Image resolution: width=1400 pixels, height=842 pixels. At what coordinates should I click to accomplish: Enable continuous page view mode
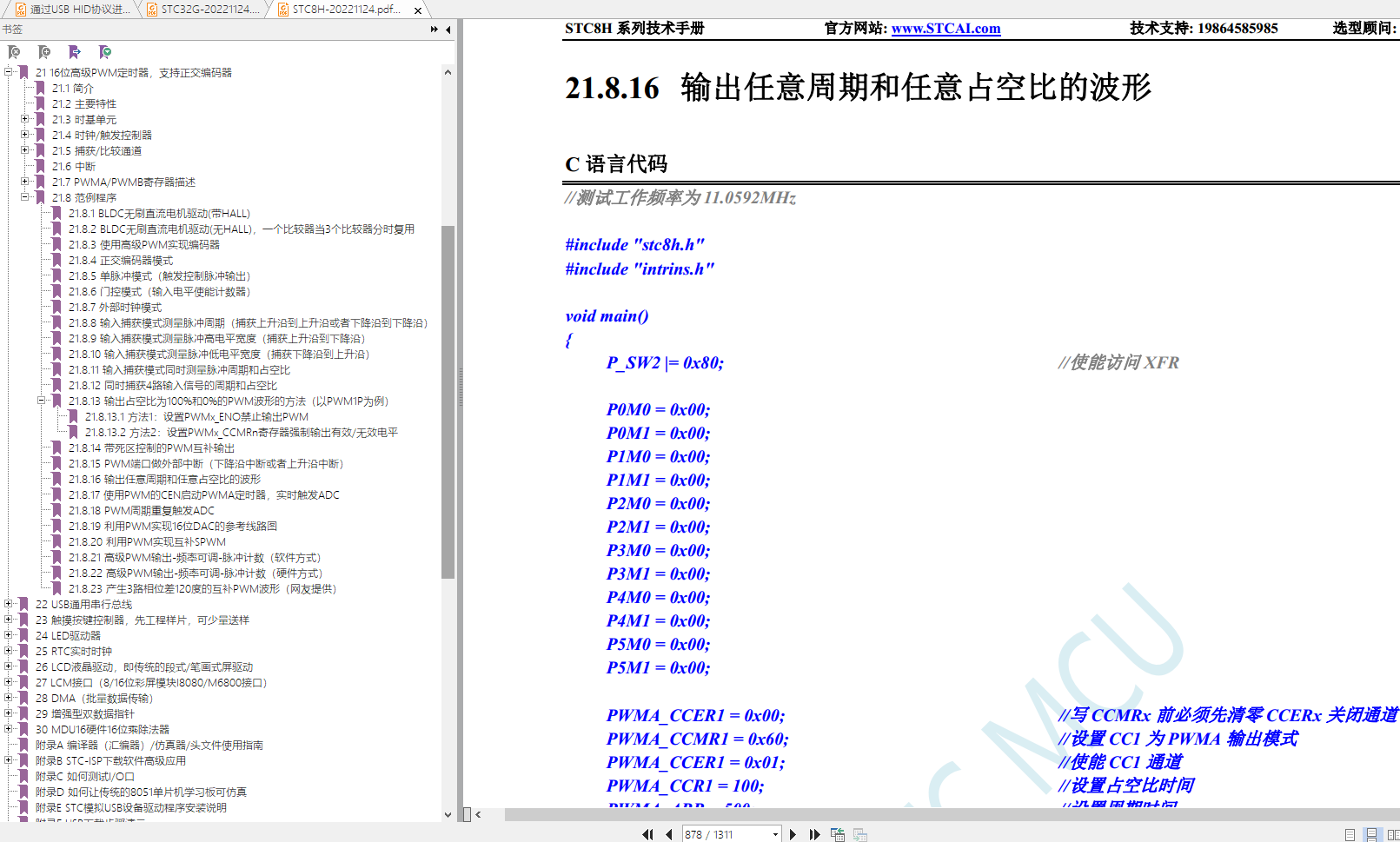pos(1371,834)
